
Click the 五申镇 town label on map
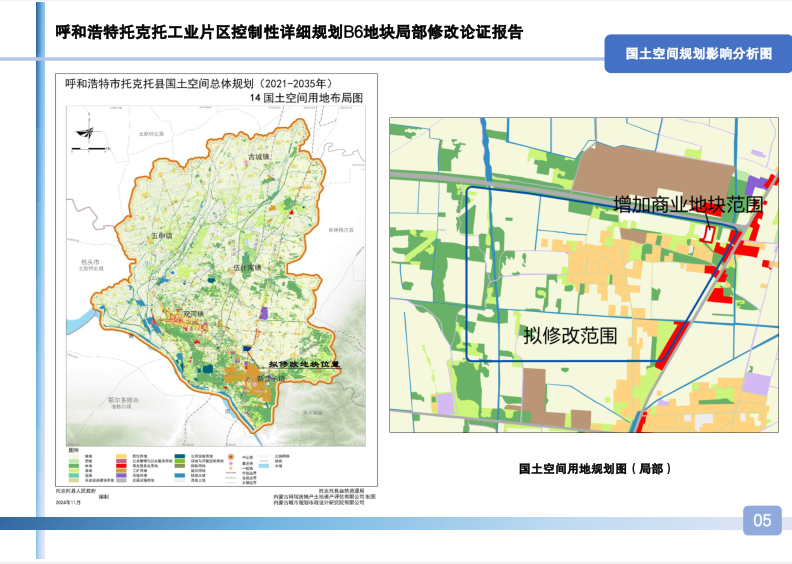coord(161,236)
